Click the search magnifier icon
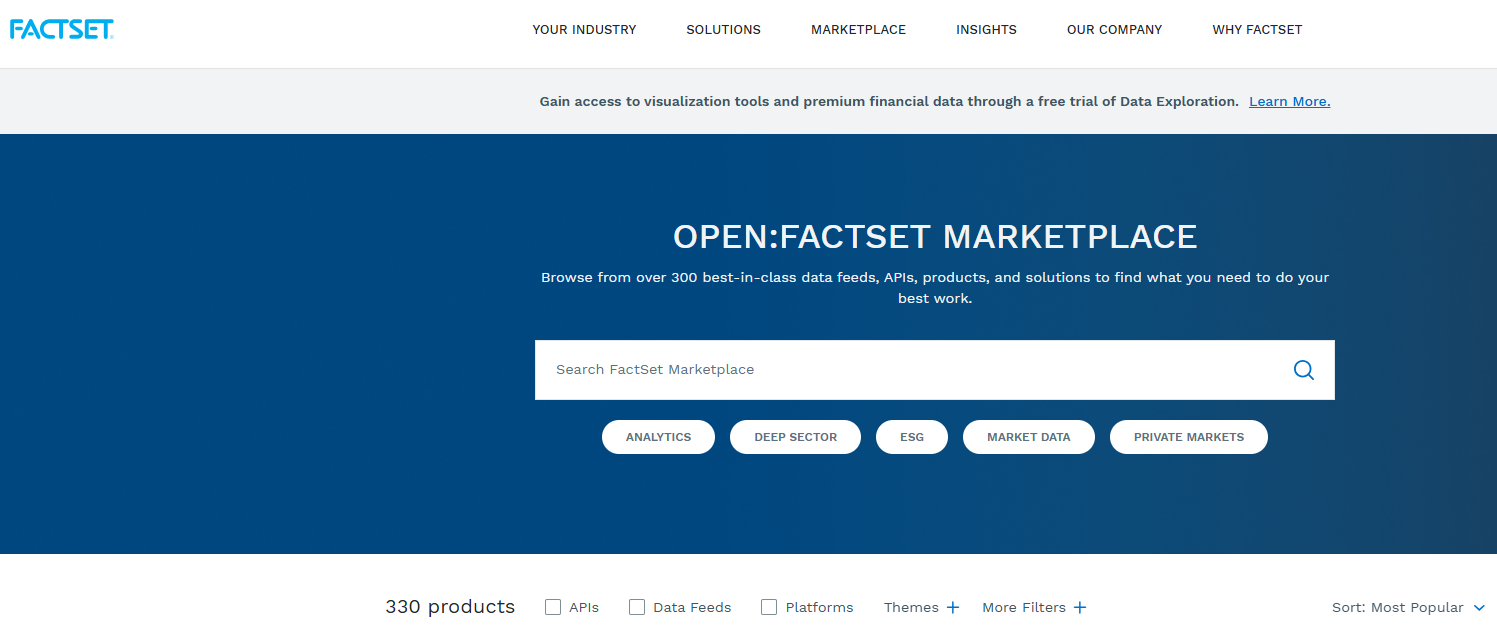1497x626 pixels. tap(1303, 369)
